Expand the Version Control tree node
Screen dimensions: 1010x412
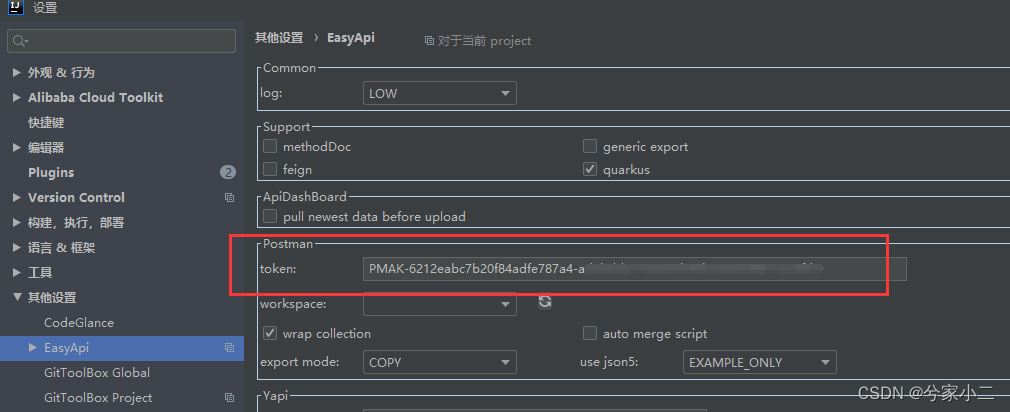(17, 198)
